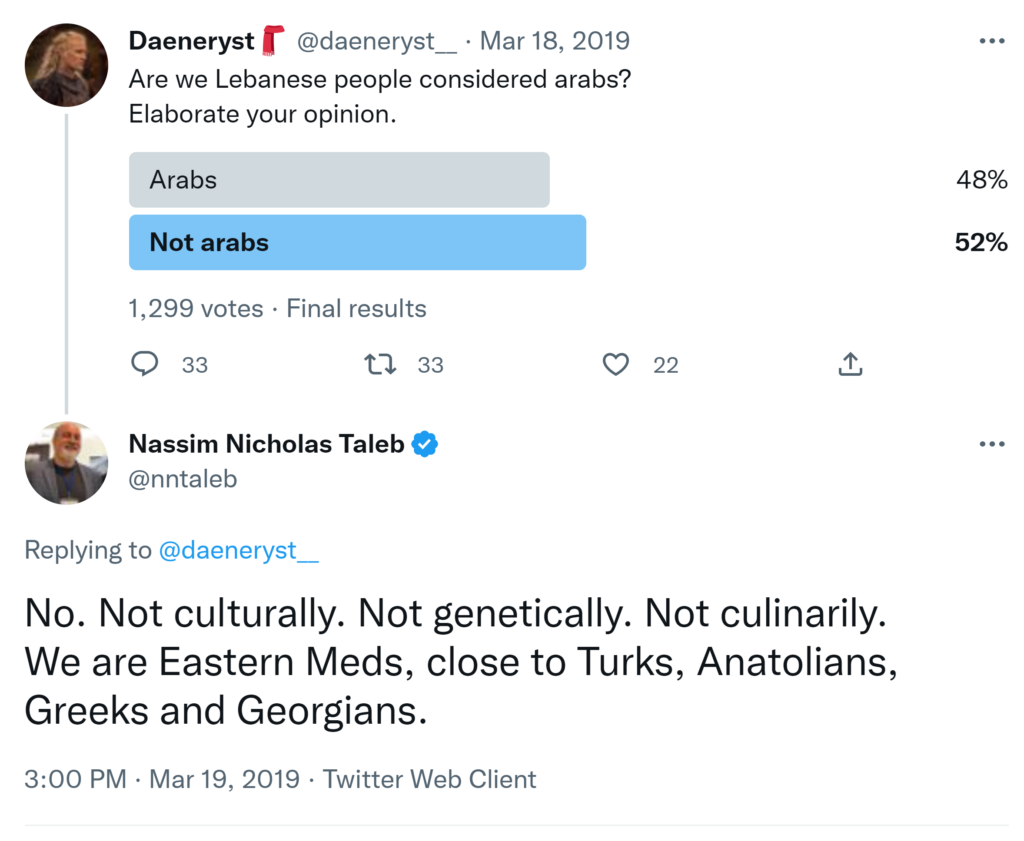Click the 1,299 votes count text
This screenshot has height=841, width=1024.
(x=196, y=309)
